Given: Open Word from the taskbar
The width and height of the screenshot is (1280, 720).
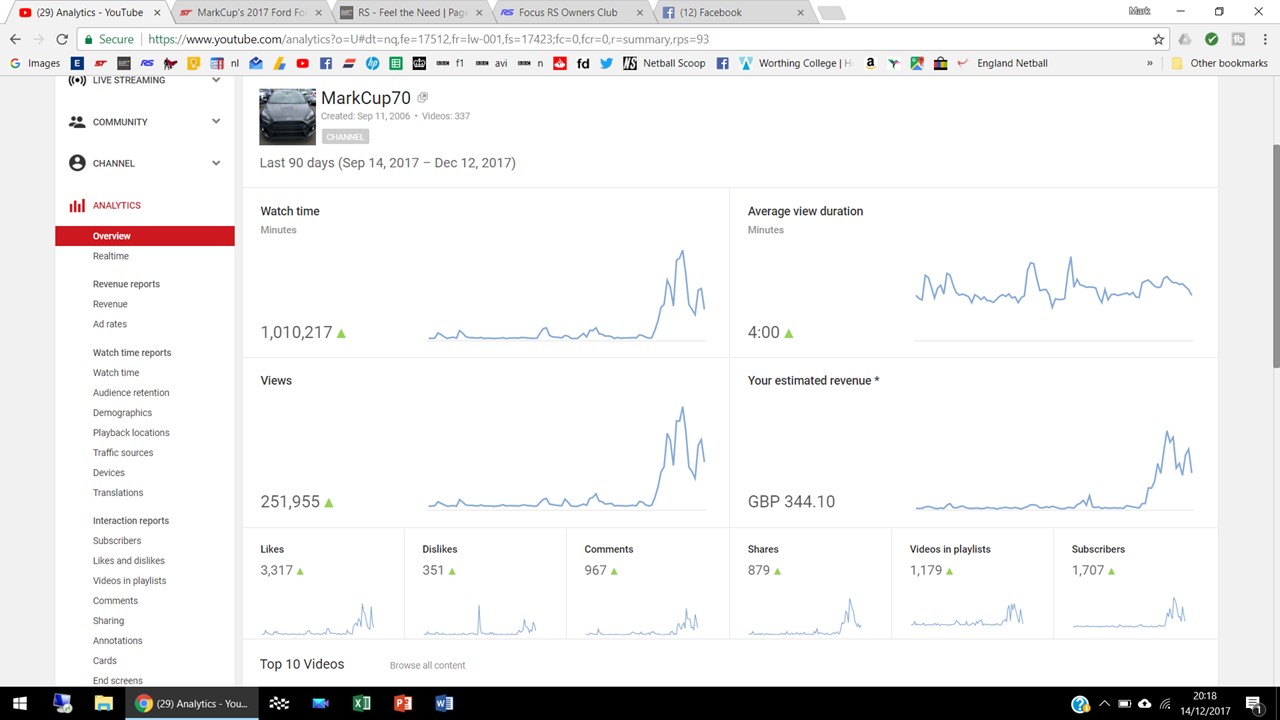Looking at the screenshot, I should pyautogui.click(x=444, y=703).
